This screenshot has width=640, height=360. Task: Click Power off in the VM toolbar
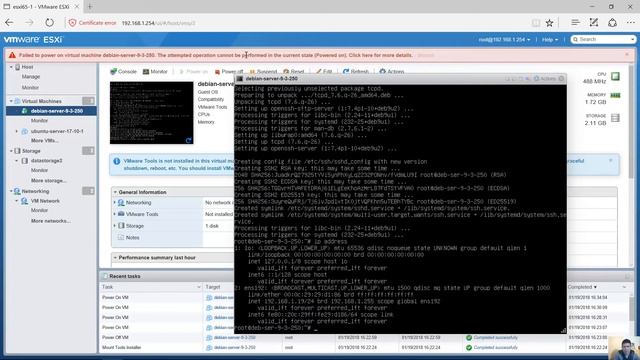pyautogui.click(x=229, y=72)
